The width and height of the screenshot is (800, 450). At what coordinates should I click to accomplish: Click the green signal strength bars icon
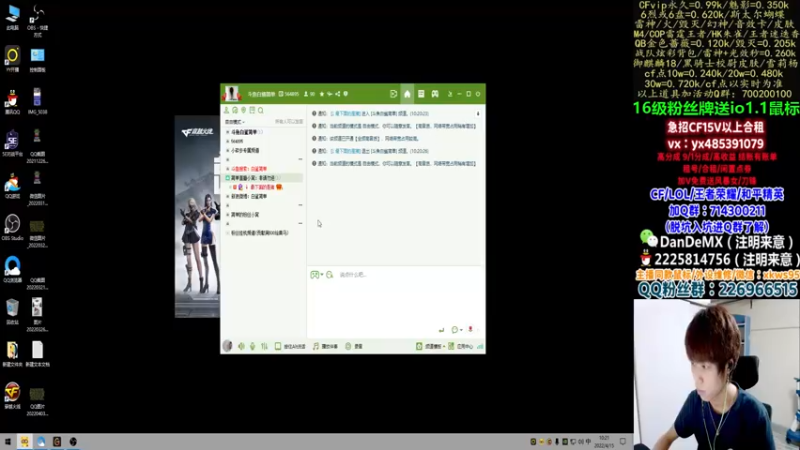tap(480, 346)
